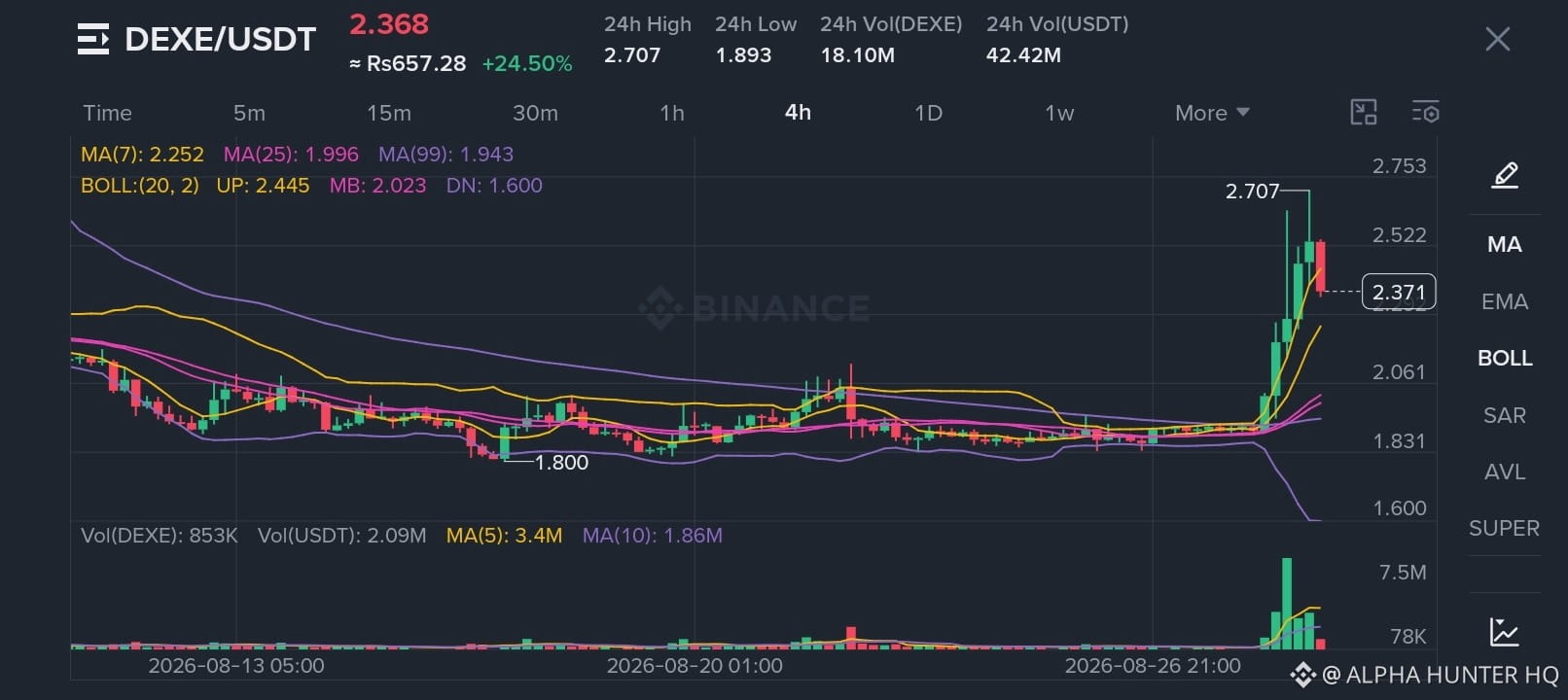Open the drawing tools pencil icon
The width and height of the screenshot is (1568, 700).
[1505, 175]
